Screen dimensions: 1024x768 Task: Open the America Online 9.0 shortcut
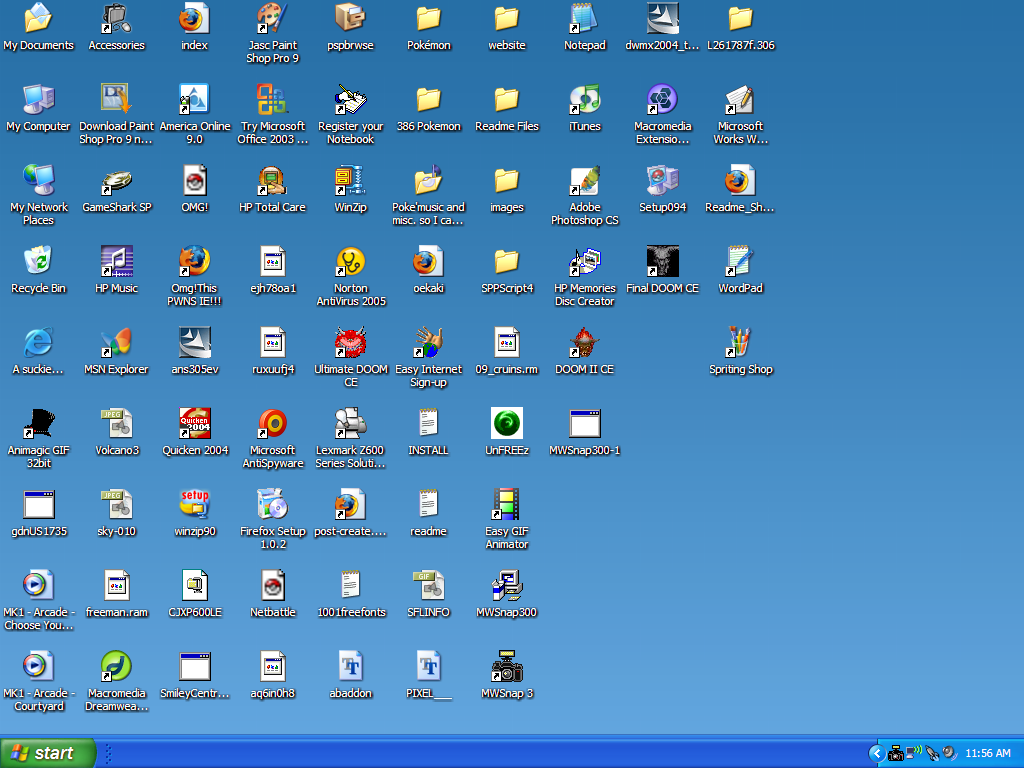coord(195,99)
